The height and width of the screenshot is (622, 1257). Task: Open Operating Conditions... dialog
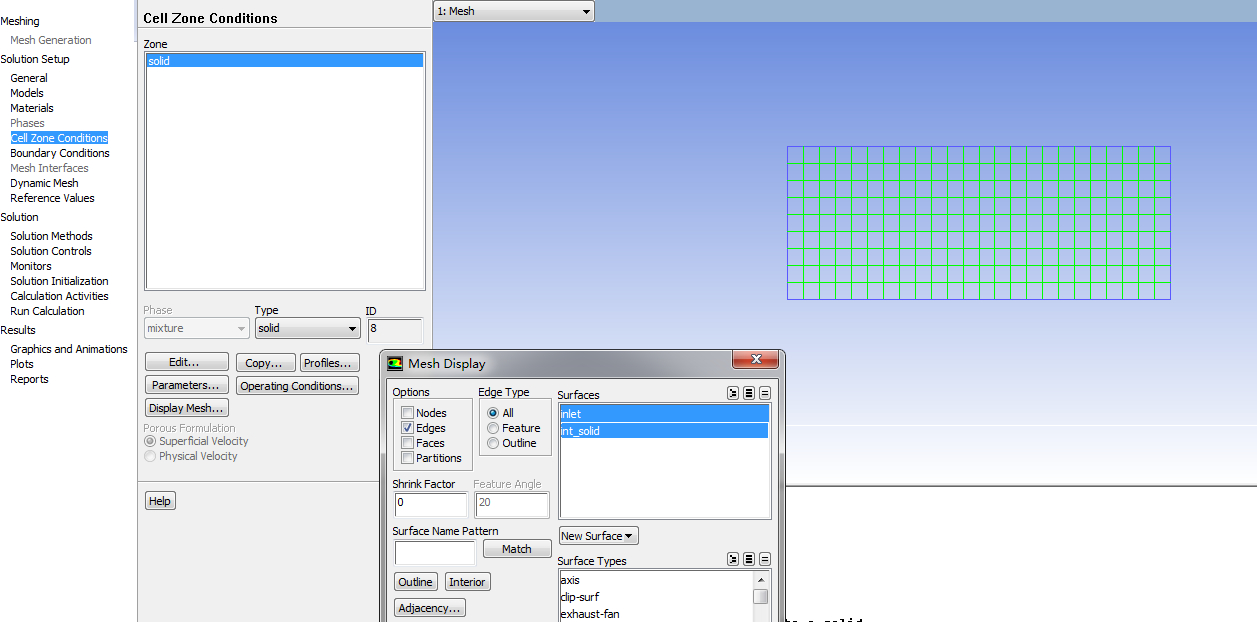tap(297, 386)
